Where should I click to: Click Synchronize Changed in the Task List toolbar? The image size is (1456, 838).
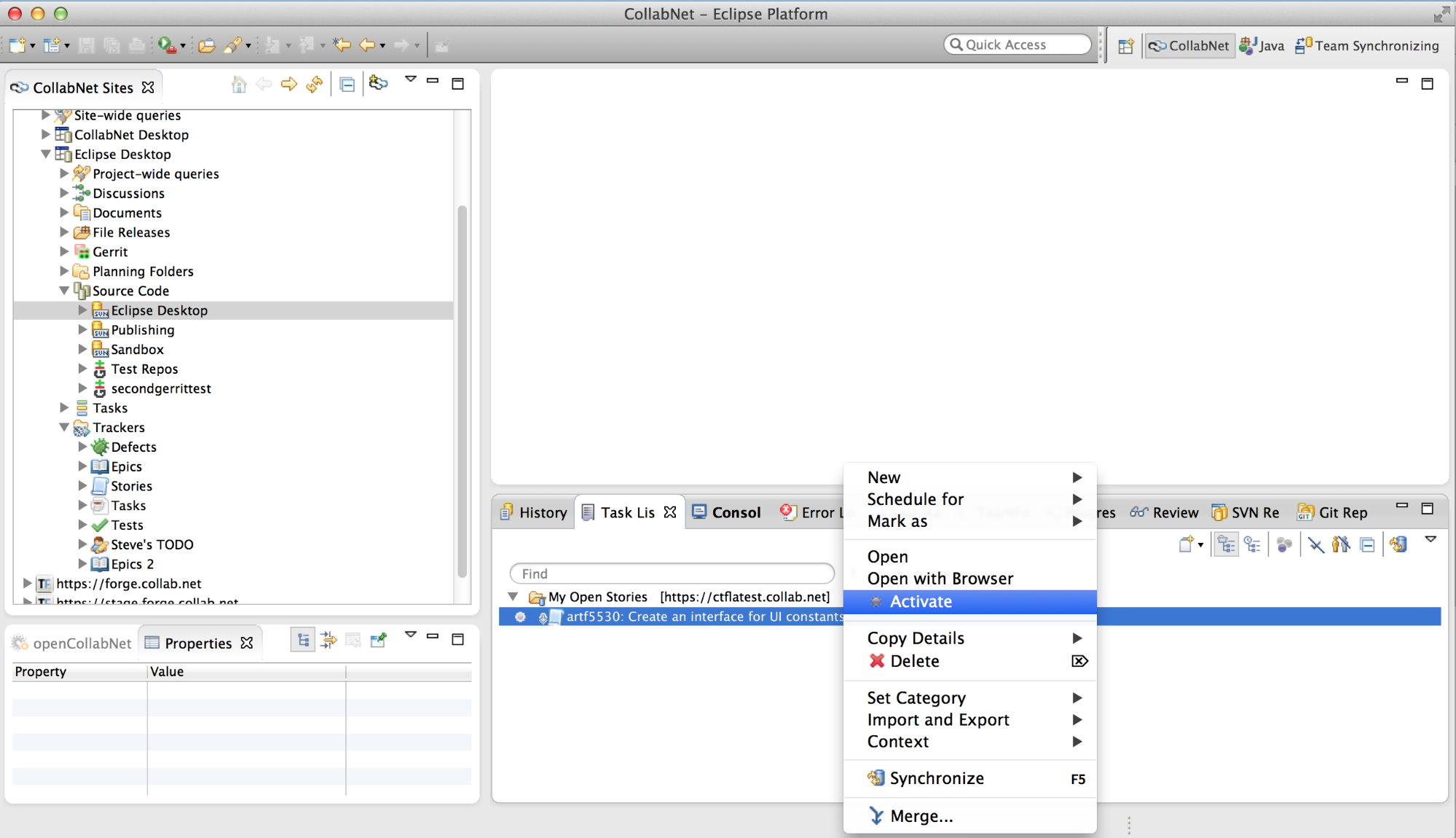(x=1398, y=544)
